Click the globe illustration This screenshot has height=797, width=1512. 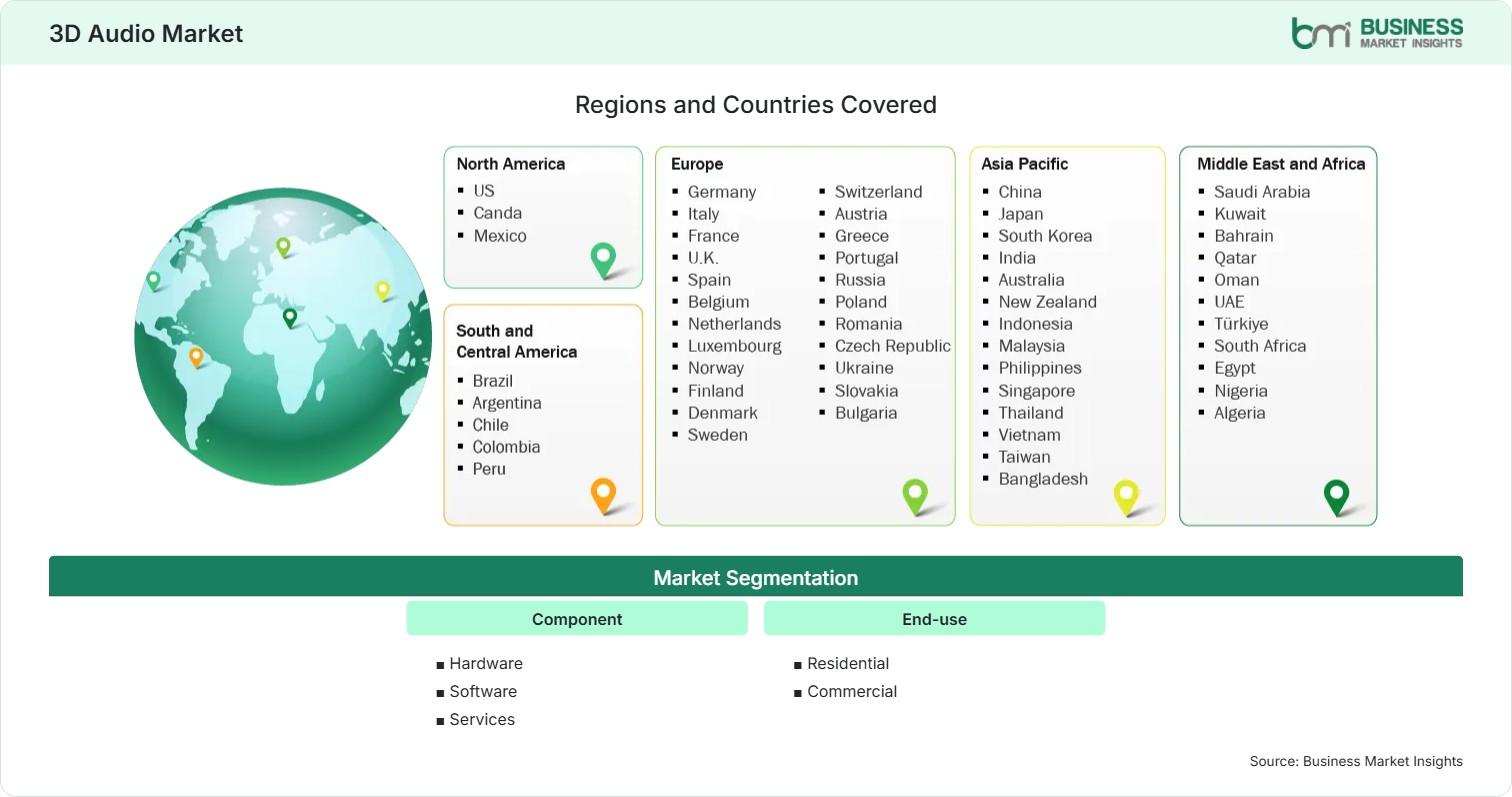(284, 336)
